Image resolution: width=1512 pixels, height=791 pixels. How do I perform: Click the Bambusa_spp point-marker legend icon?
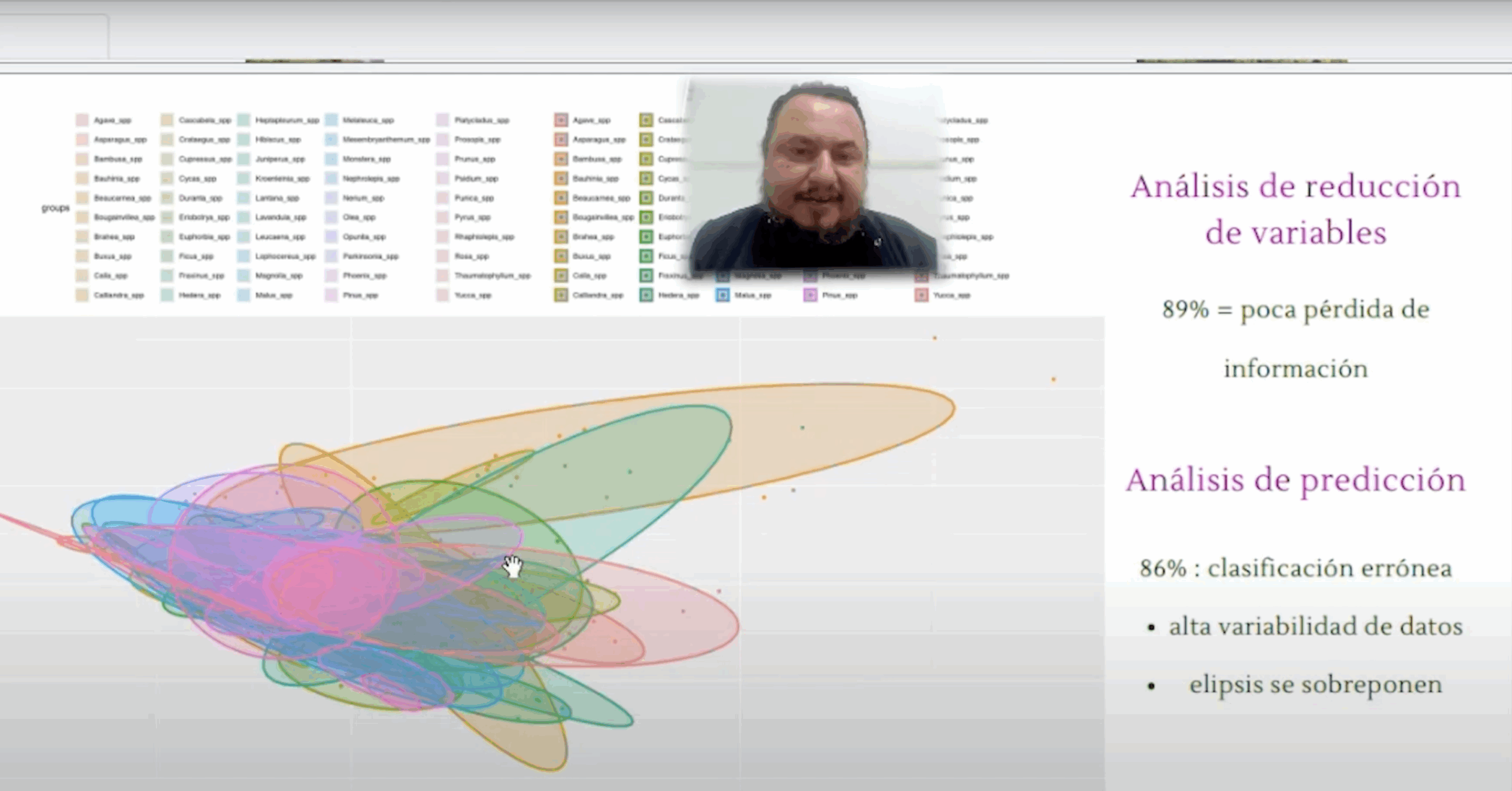coord(561,159)
